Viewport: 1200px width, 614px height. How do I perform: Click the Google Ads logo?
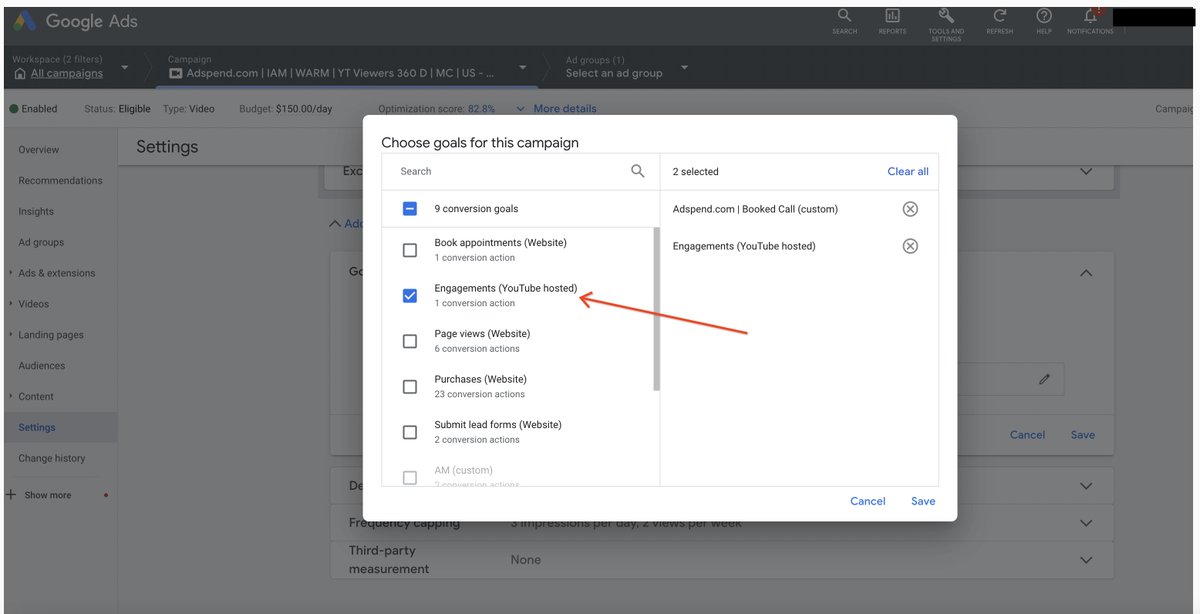tap(75, 21)
